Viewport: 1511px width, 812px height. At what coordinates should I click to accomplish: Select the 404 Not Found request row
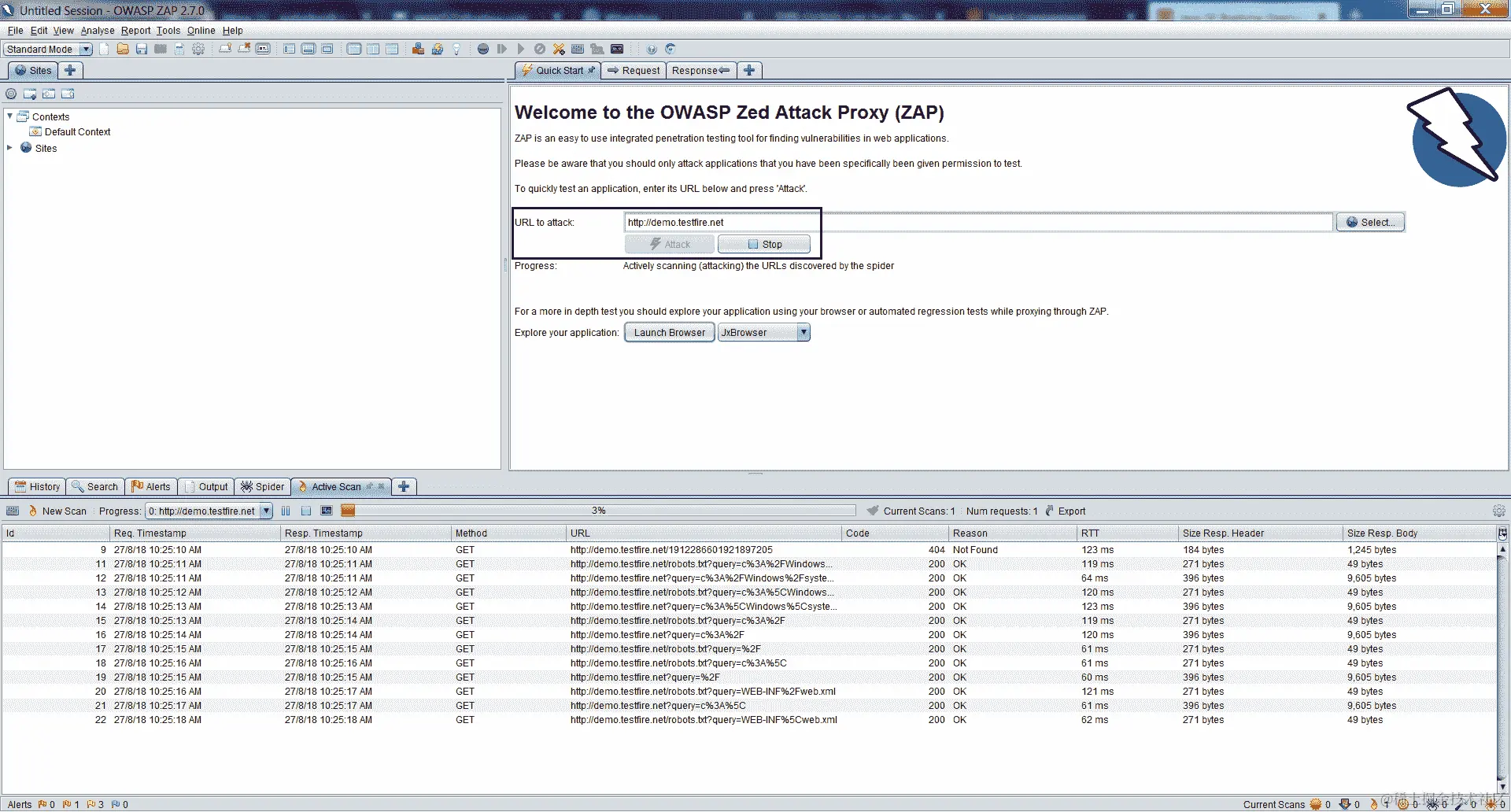748,550
